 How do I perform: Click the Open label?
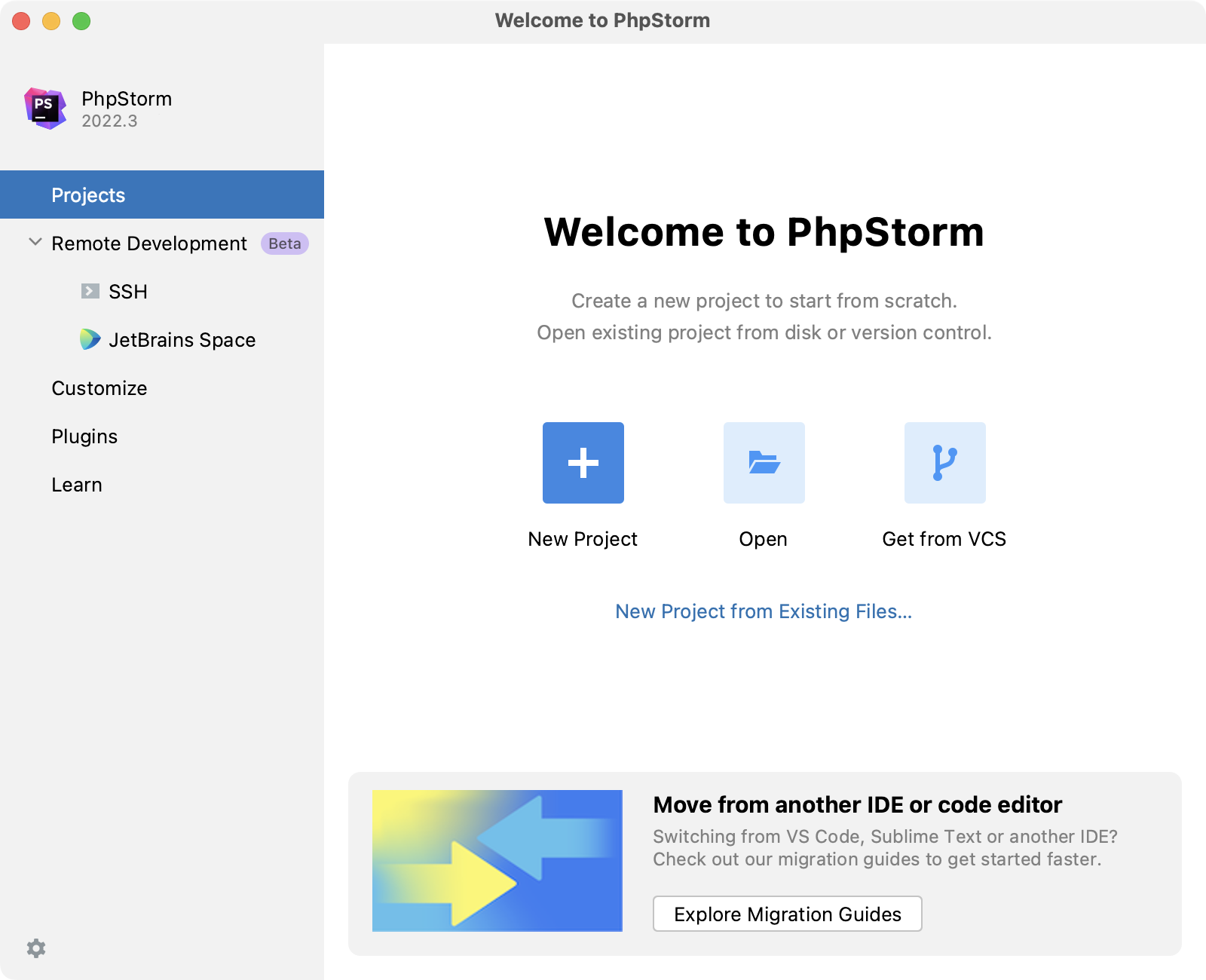point(764,539)
